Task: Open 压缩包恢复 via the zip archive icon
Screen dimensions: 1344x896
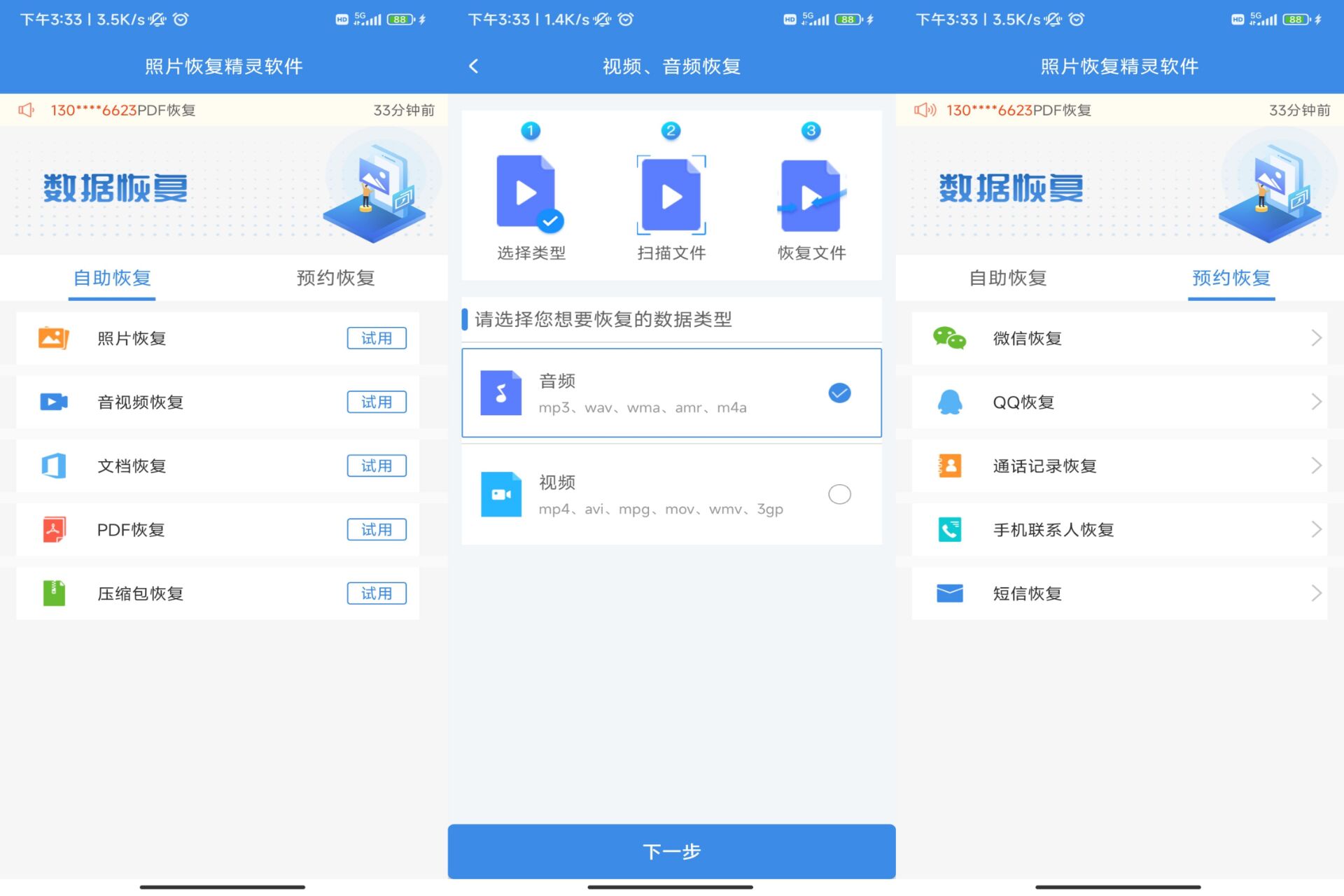Action: coord(53,594)
